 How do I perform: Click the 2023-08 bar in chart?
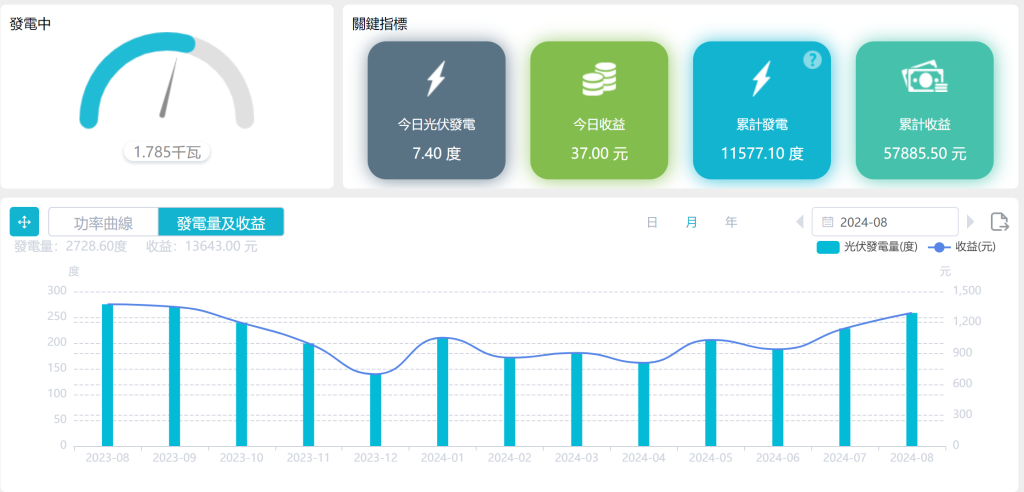click(108, 375)
